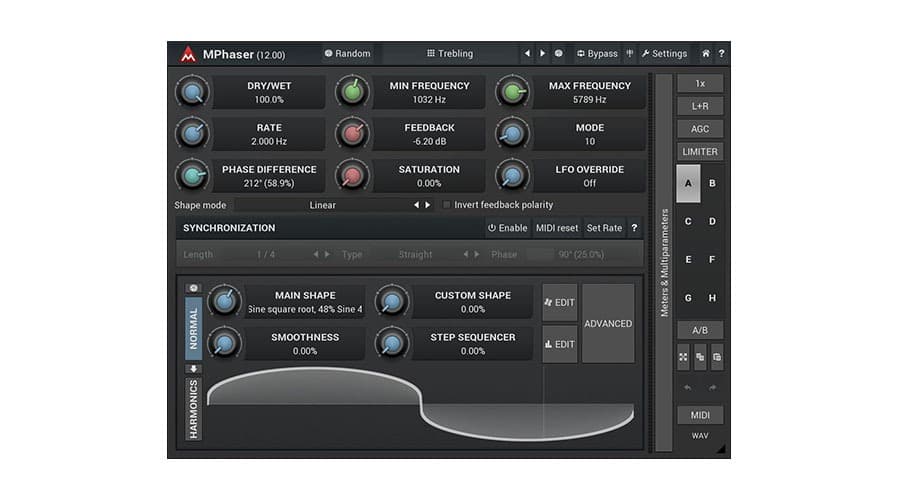Click the copy preset slot icon
The width and height of the screenshot is (900, 500).
(x=700, y=357)
